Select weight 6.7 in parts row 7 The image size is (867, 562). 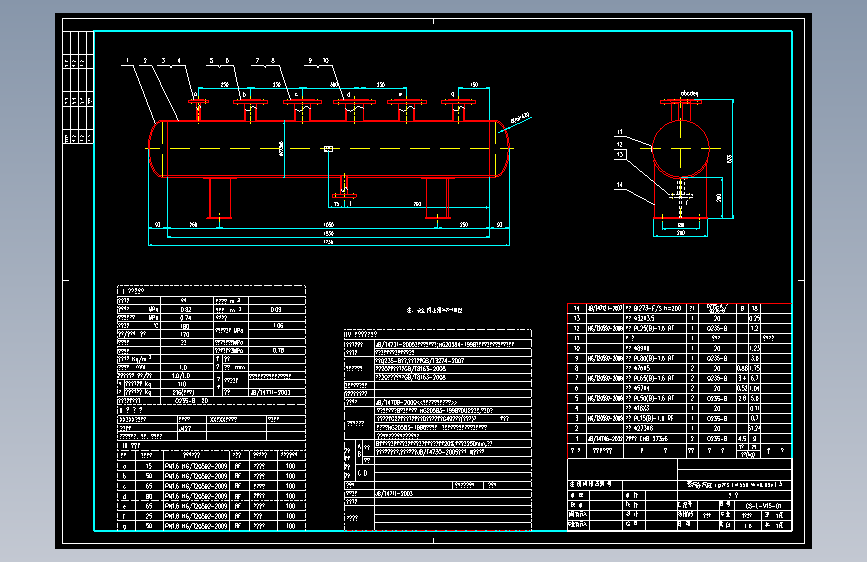(x=755, y=378)
